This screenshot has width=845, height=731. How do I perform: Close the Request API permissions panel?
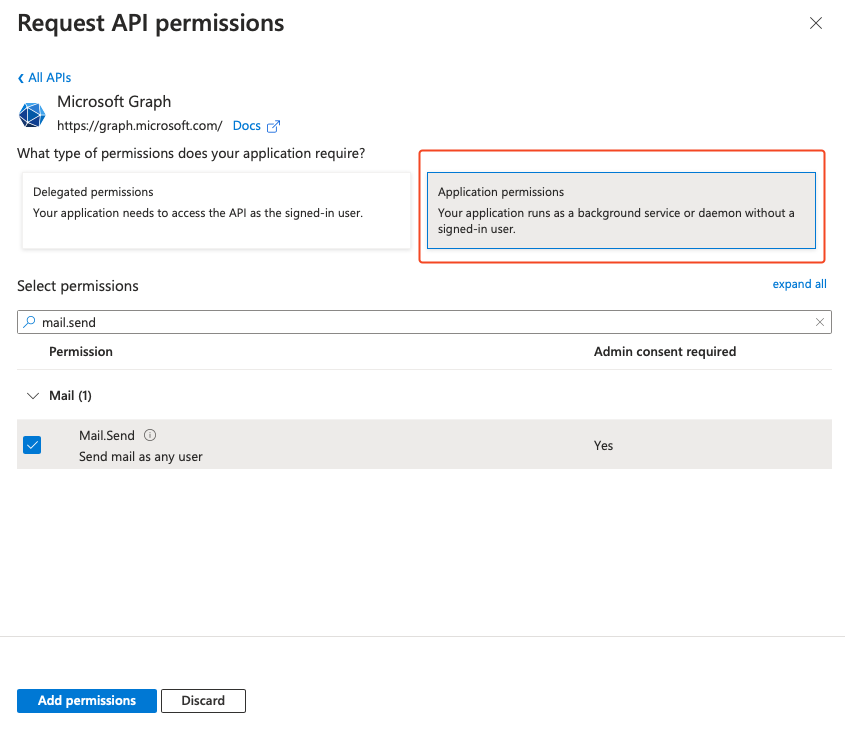[x=815, y=22]
